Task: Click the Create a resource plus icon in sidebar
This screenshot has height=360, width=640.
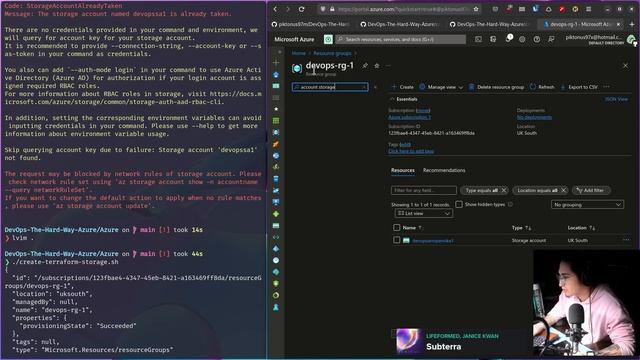Action: point(276,63)
